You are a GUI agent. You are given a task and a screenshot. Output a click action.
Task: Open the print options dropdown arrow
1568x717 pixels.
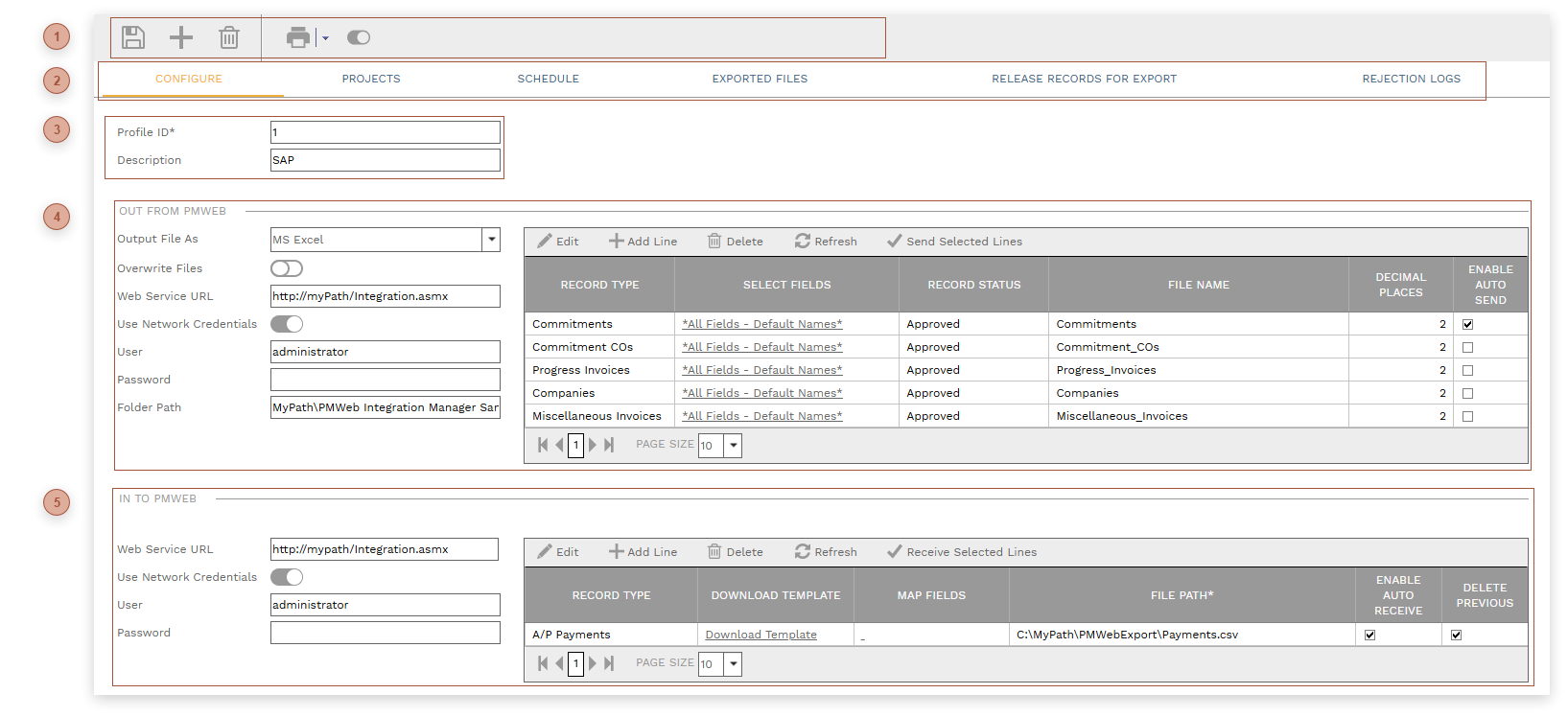click(x=325, y=38)
